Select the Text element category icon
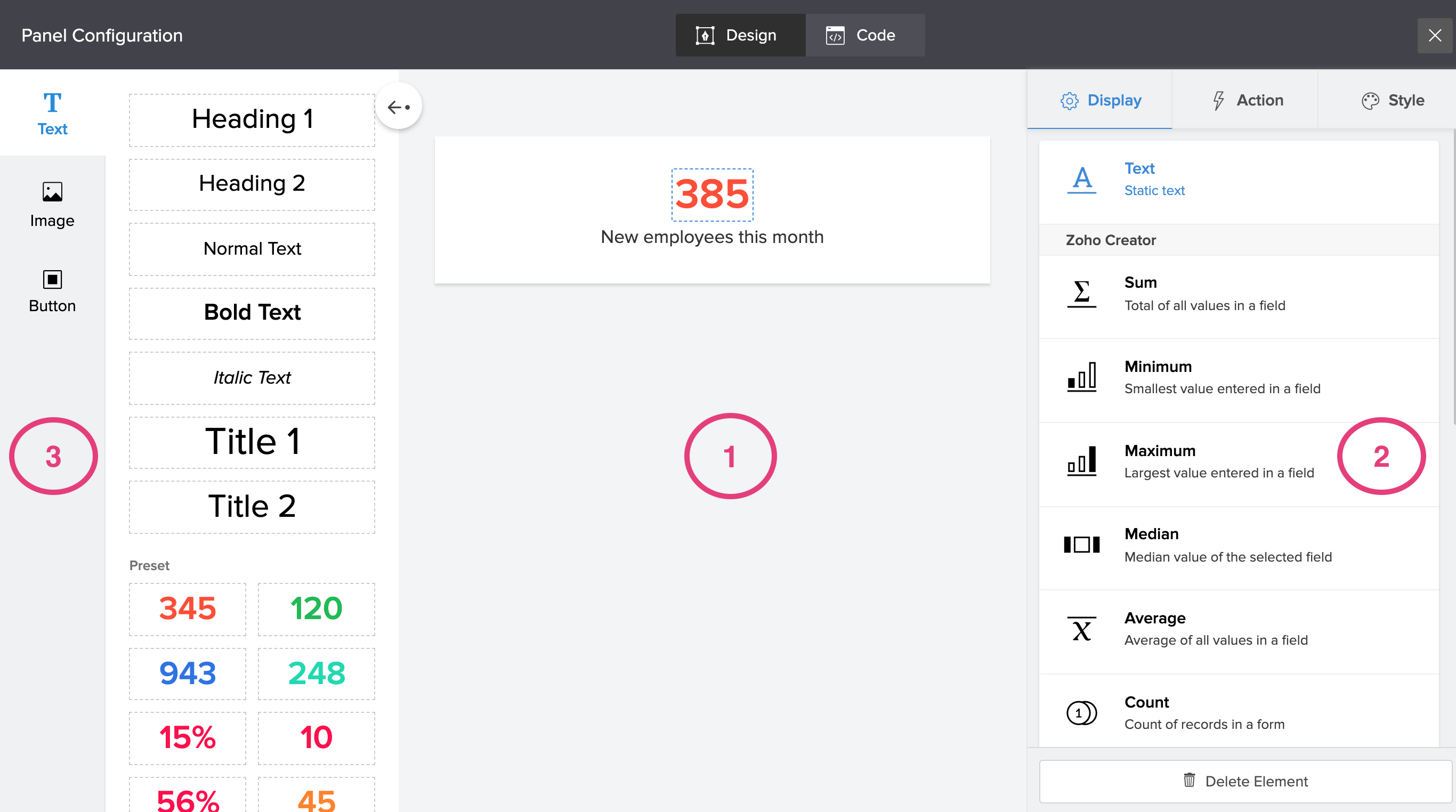This screenshot has width=1456, height=812. click(52, 103)
